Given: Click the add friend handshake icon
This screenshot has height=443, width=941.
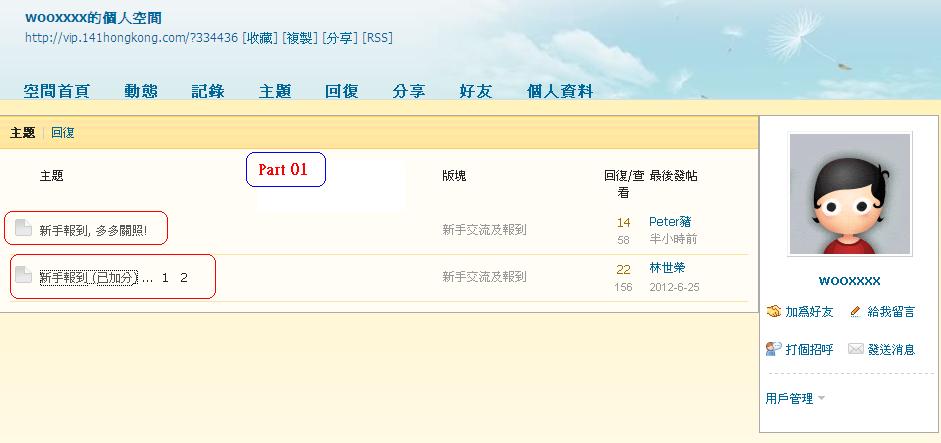Looking at the screenshot, I should (x=774, y=312).
